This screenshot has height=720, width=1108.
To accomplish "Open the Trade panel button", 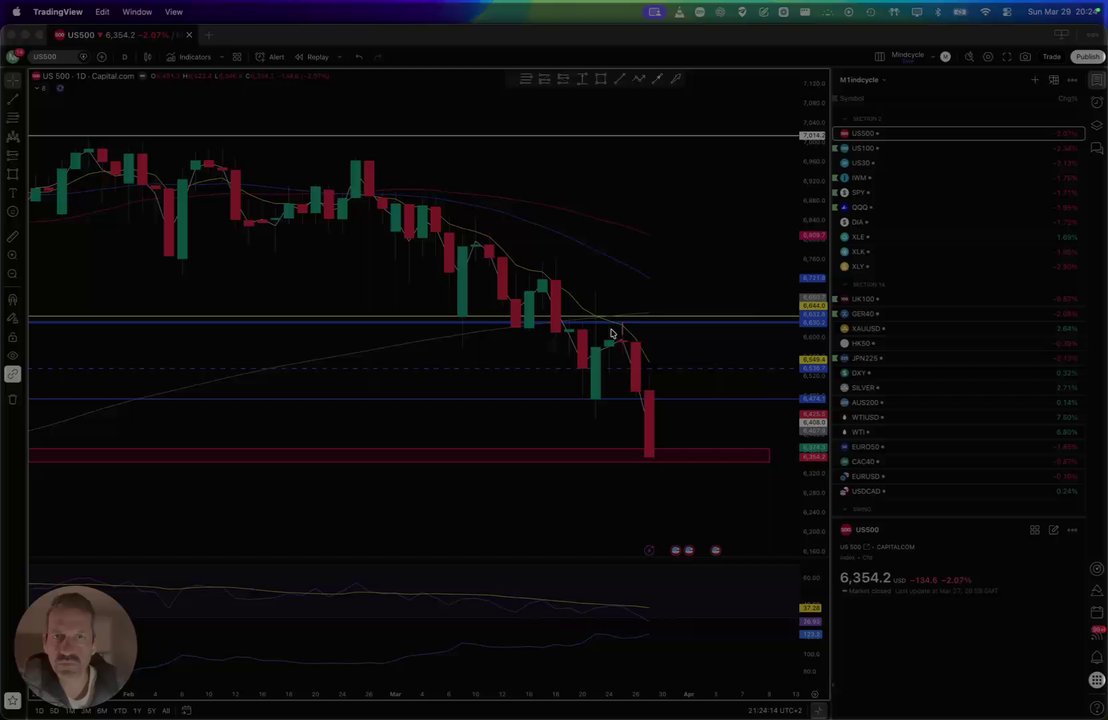I will point(1051,57).
